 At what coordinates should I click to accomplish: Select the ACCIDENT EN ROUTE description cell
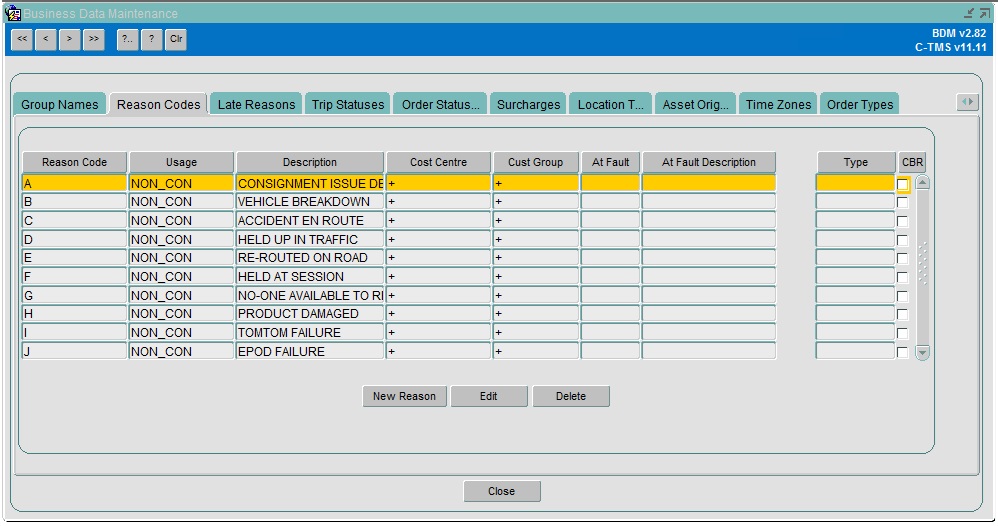(x=310, y=220)
